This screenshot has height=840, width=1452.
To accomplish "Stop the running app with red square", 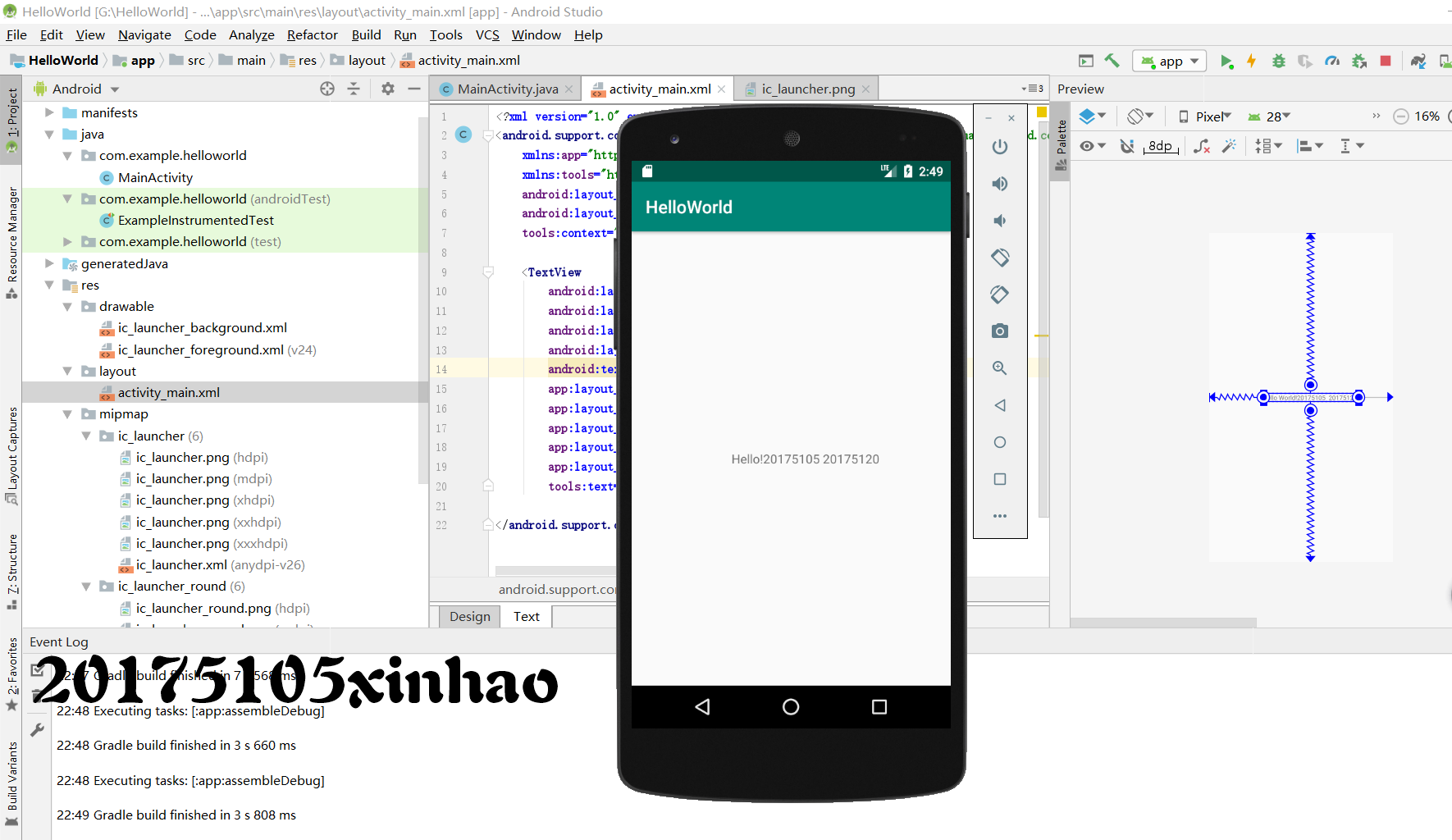I will (1386, 62).
